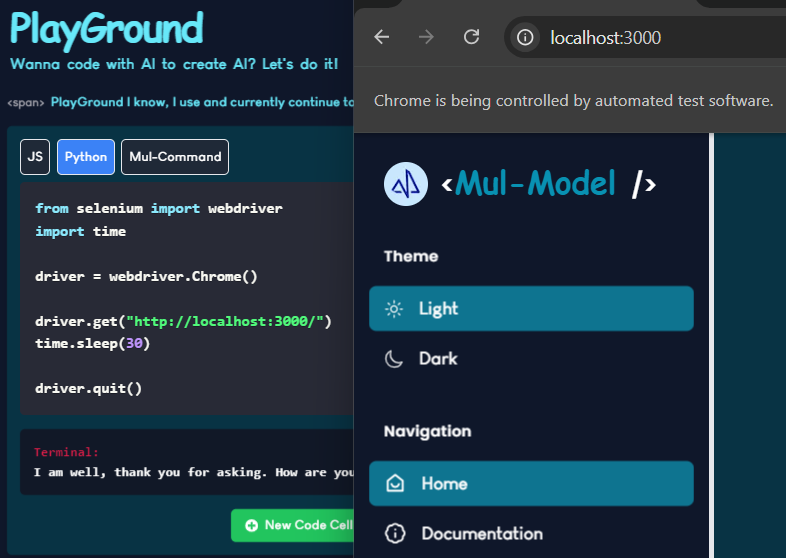This screenshot has height=558, width=786.
Task: Switch to the JS tab in PlayGround
Action: pos(35,157)
